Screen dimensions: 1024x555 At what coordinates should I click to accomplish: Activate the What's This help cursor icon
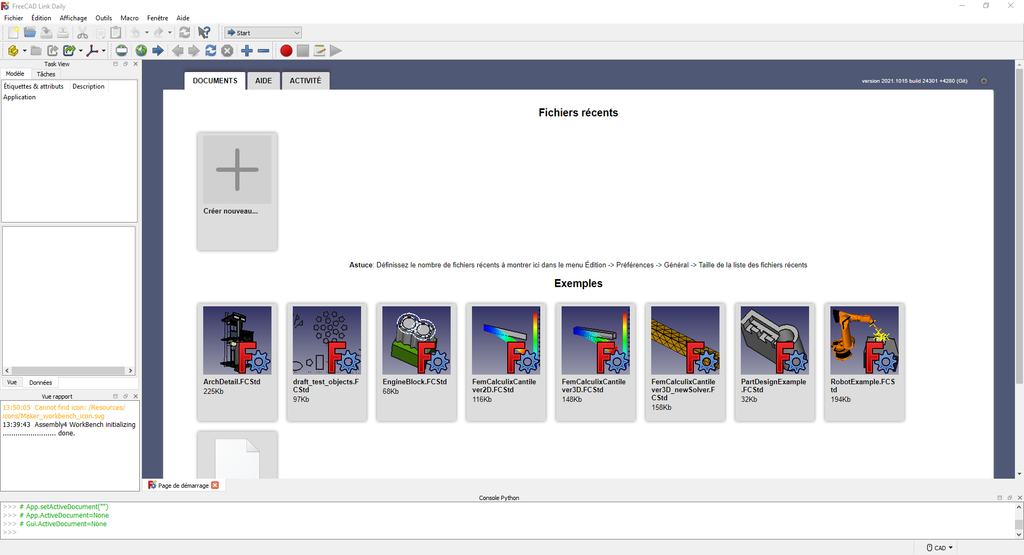pos(204,32)
